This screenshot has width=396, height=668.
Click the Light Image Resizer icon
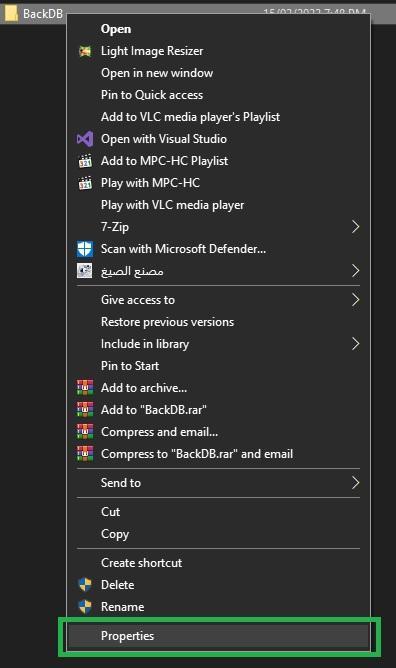[x=85, y=52]
